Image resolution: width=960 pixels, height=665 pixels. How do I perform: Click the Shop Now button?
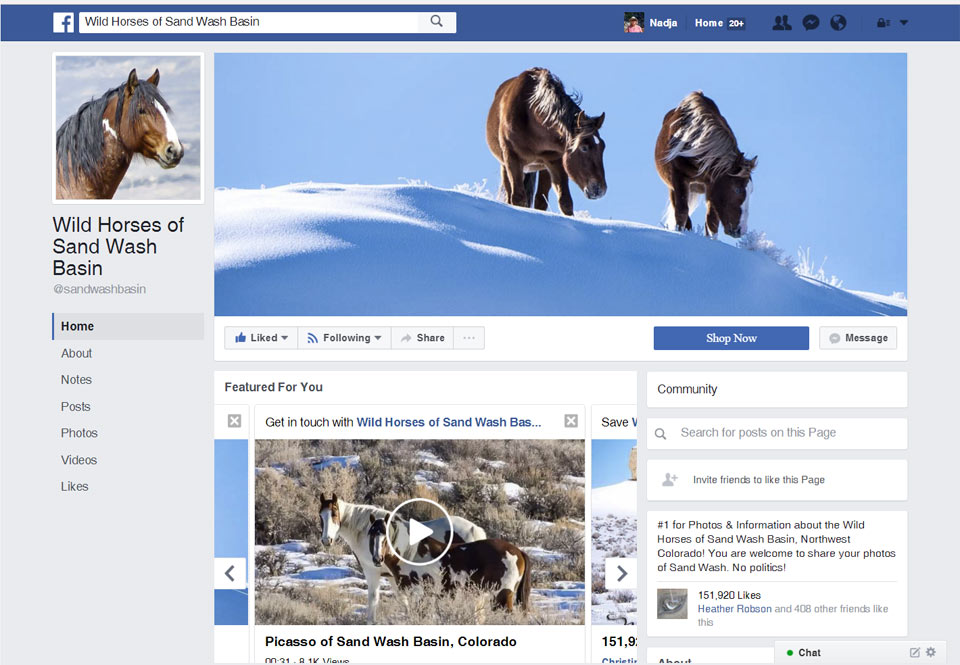coord(731,338)
